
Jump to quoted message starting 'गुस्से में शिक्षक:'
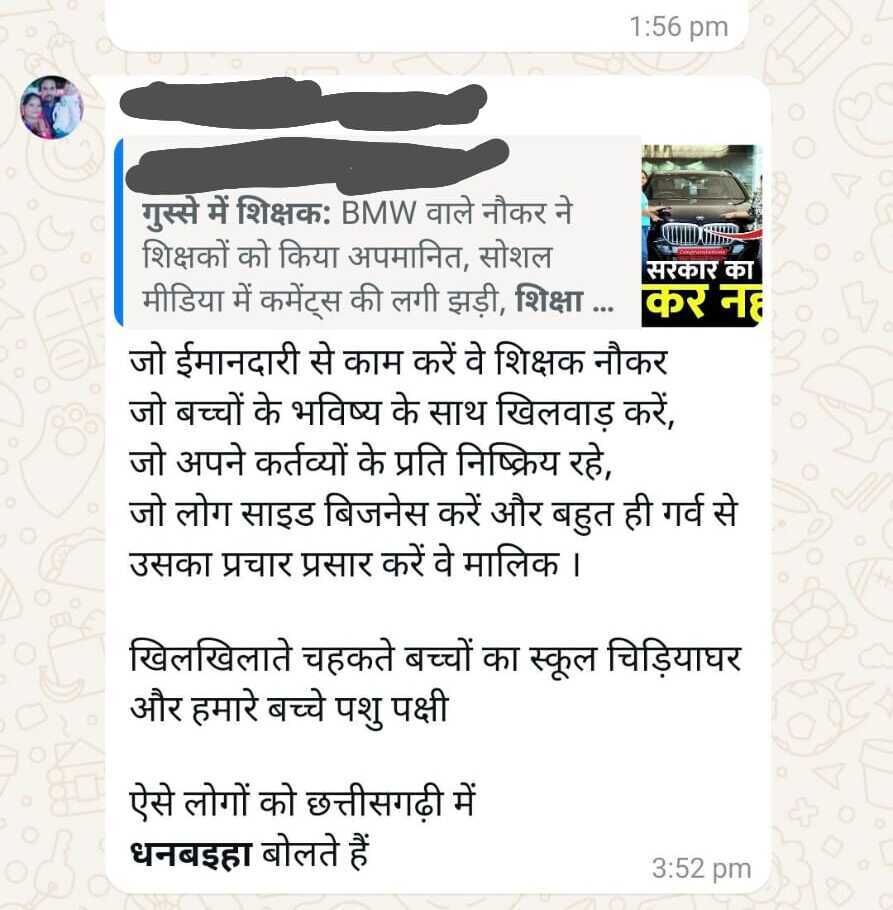point(378,232)
